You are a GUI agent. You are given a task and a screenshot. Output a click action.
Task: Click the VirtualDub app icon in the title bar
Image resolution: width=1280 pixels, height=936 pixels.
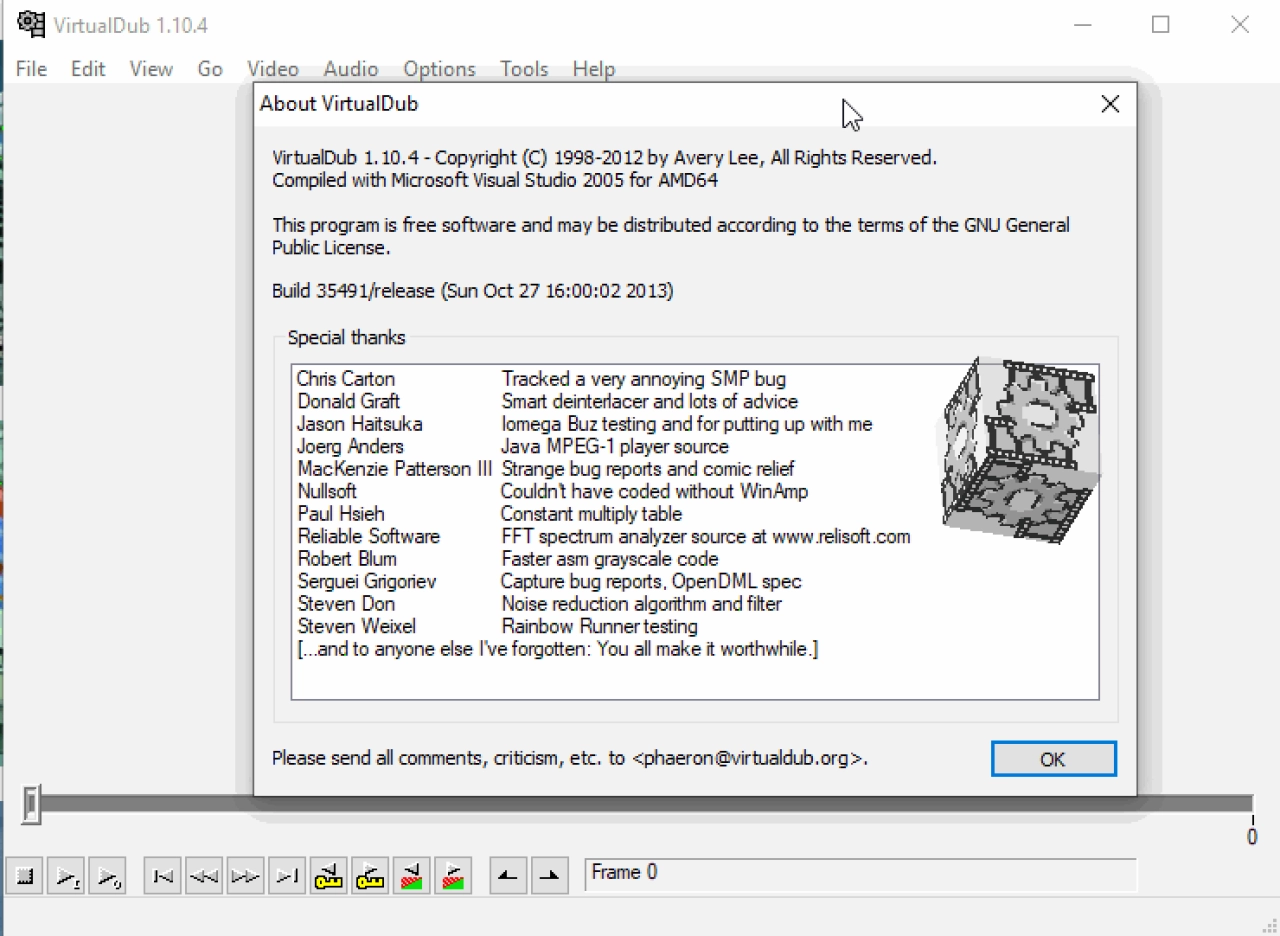point(31,24)
